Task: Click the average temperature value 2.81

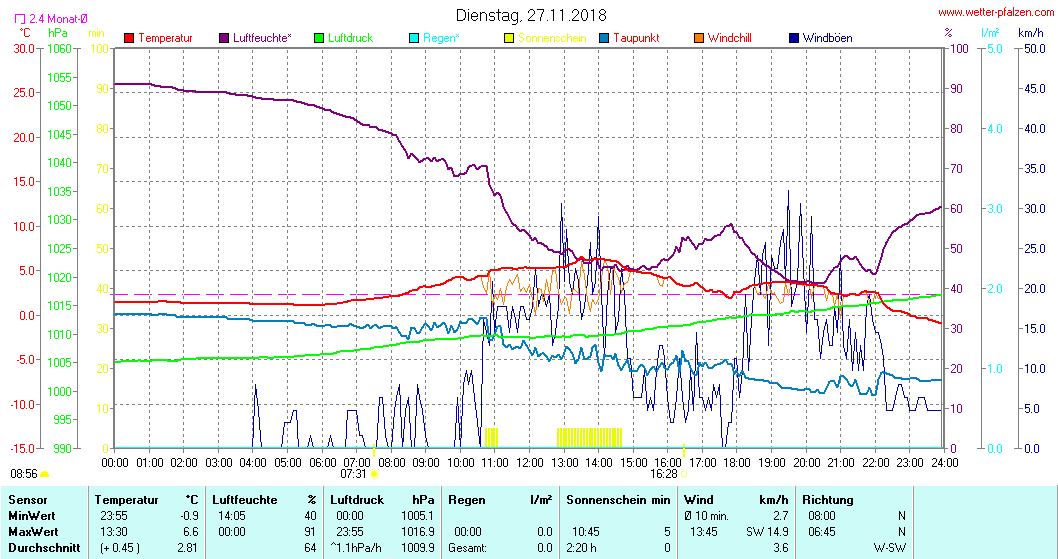Action: [x=188, y=548]
